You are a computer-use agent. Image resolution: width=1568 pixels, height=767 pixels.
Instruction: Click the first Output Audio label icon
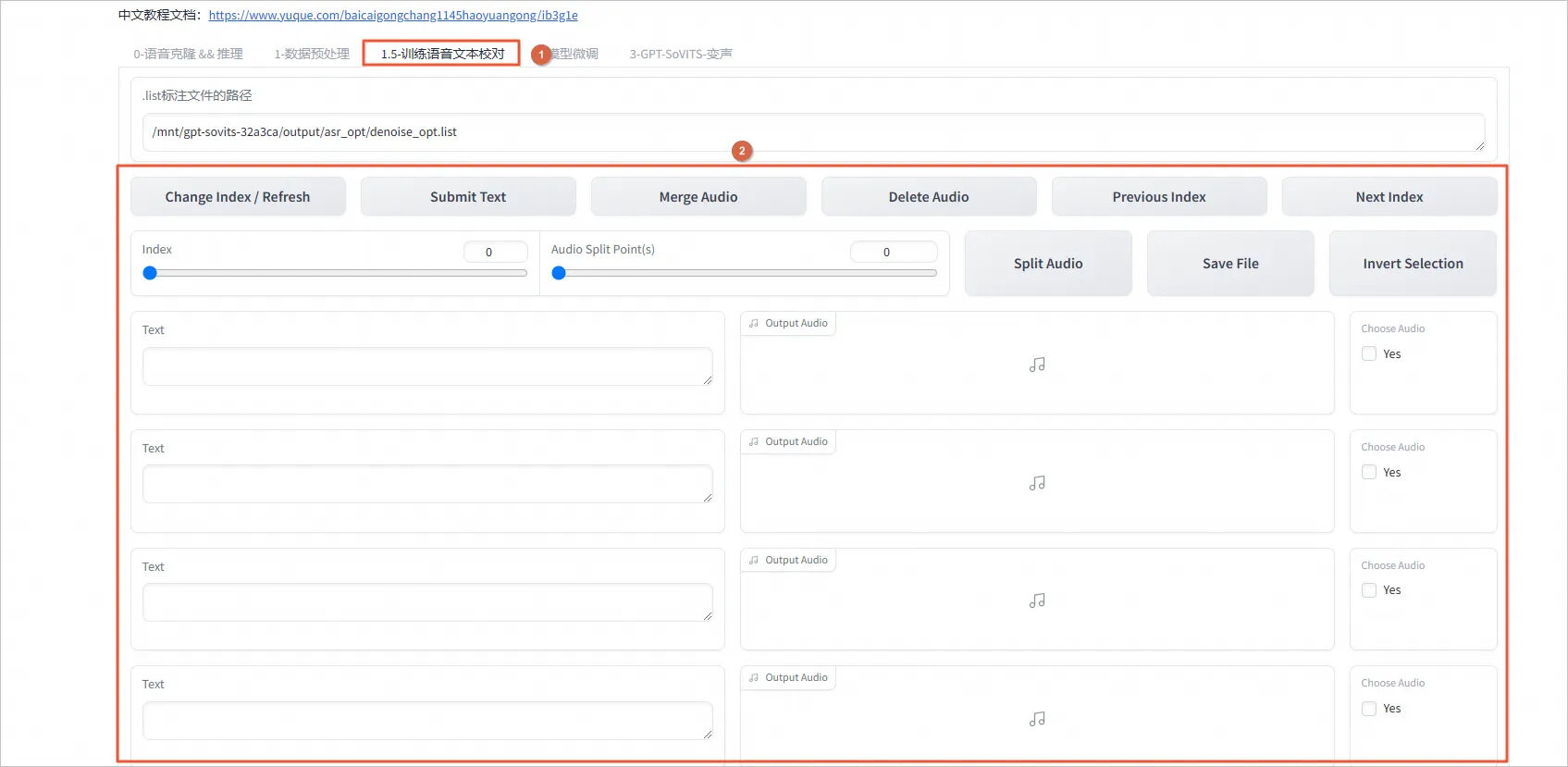coord(753,323)
